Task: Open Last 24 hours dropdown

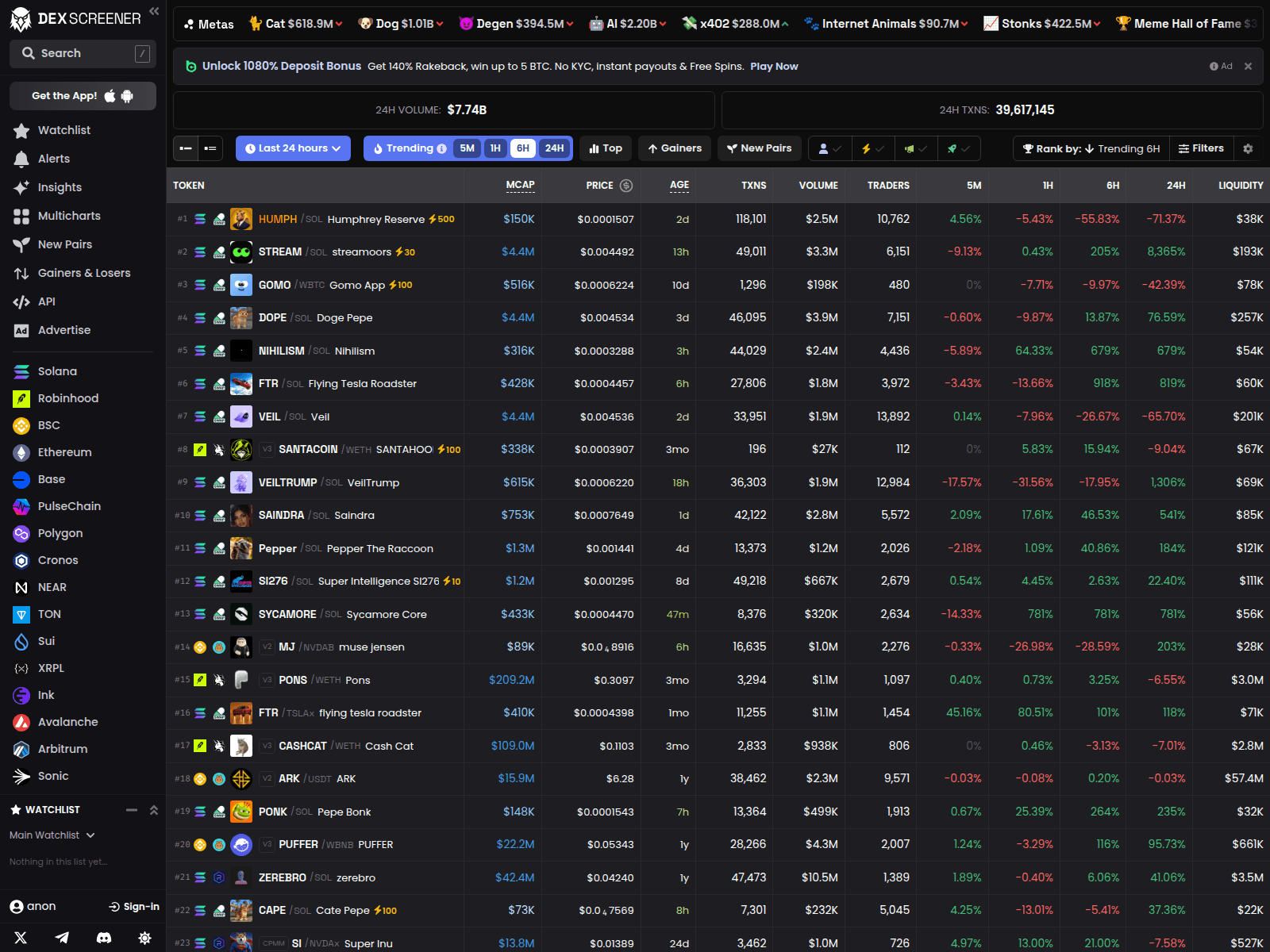Action: pyautogui.click(x=293, y=148)
